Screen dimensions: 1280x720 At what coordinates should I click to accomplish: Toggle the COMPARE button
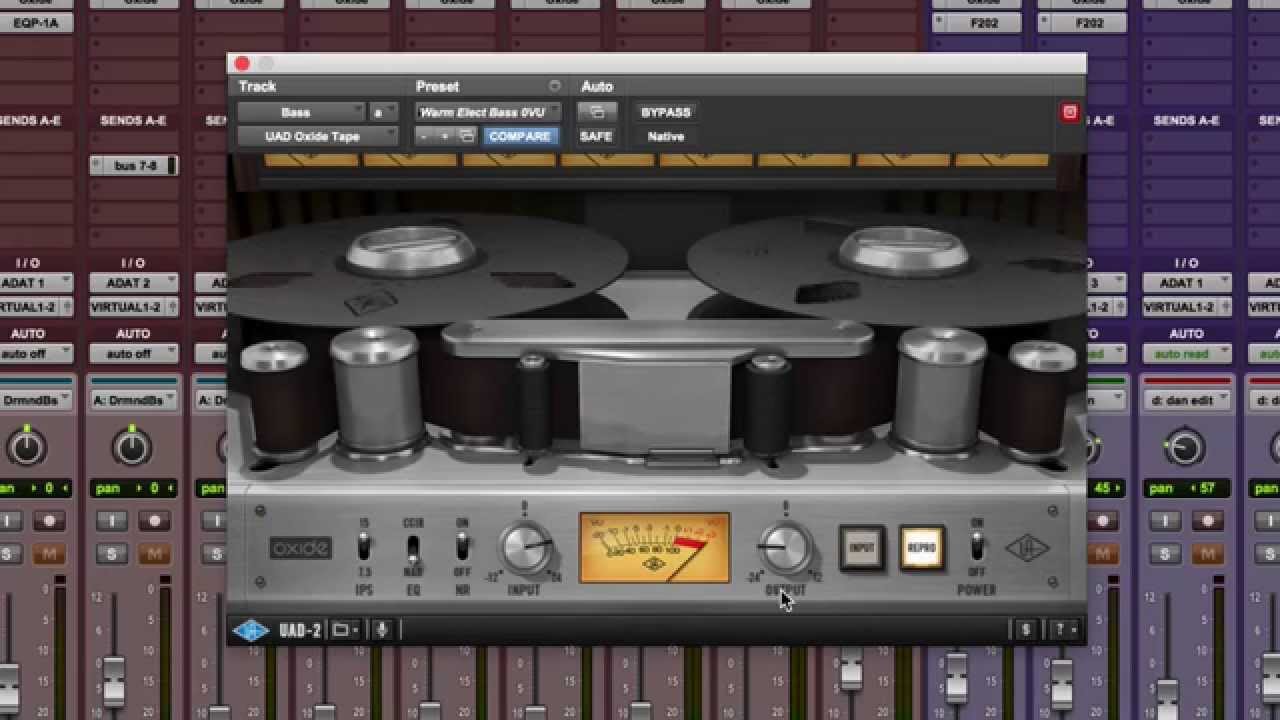coord(520,136)
